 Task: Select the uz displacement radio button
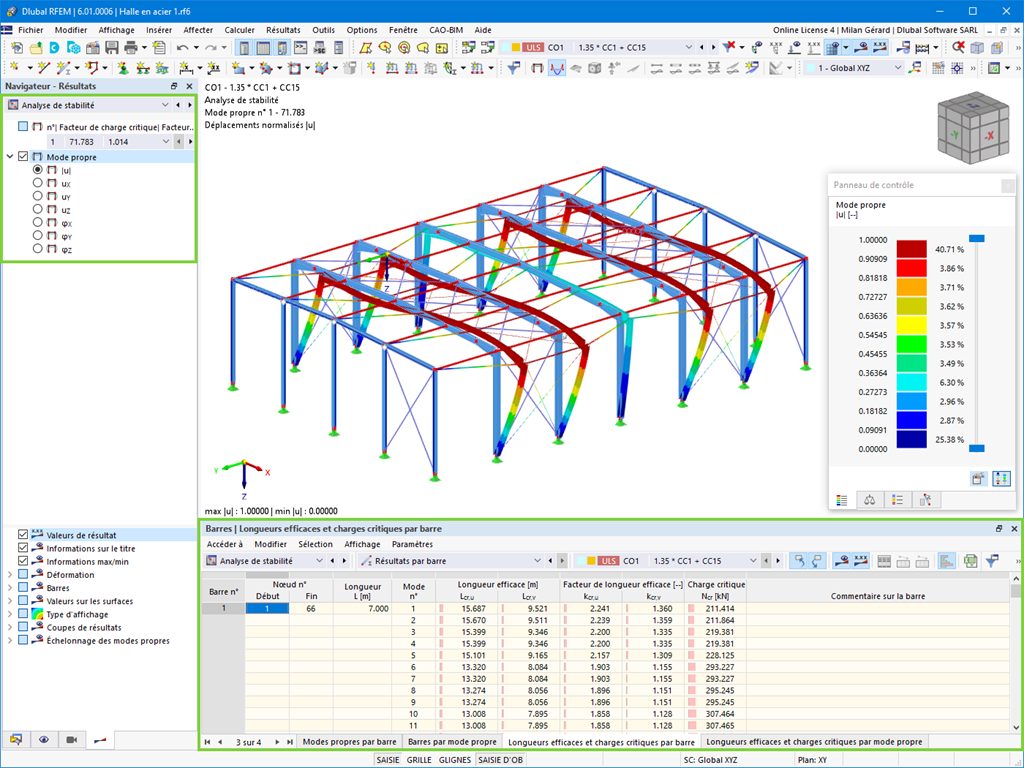pyautogui.click(x=38, y=210)
